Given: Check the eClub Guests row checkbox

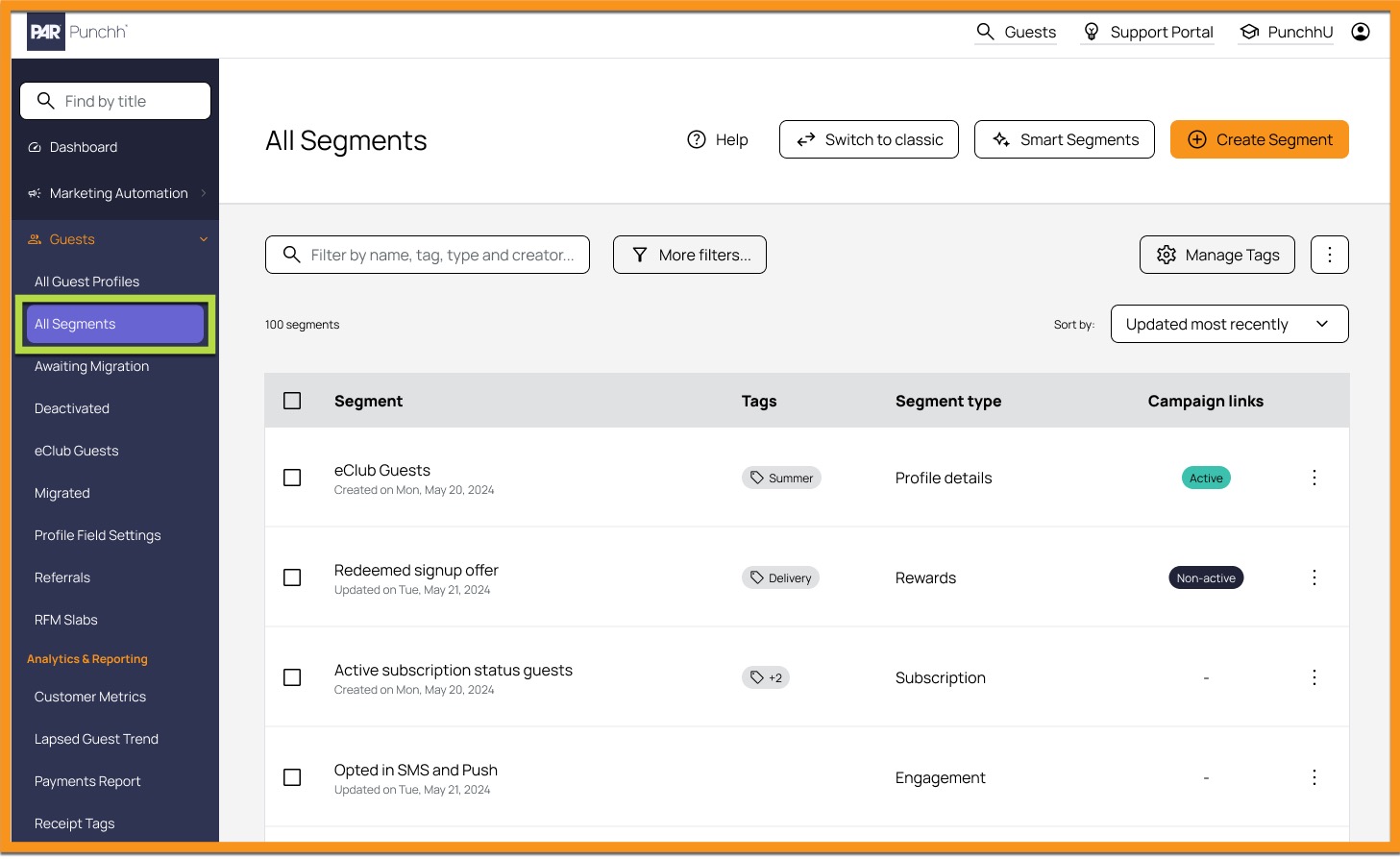Looking at the screenshot, I should click(292, 478).
